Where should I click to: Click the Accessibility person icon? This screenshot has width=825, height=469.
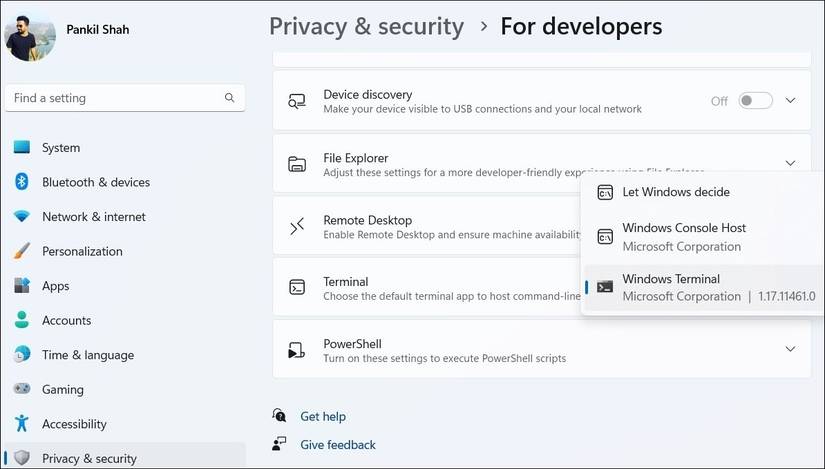click(x=22, y=424)
